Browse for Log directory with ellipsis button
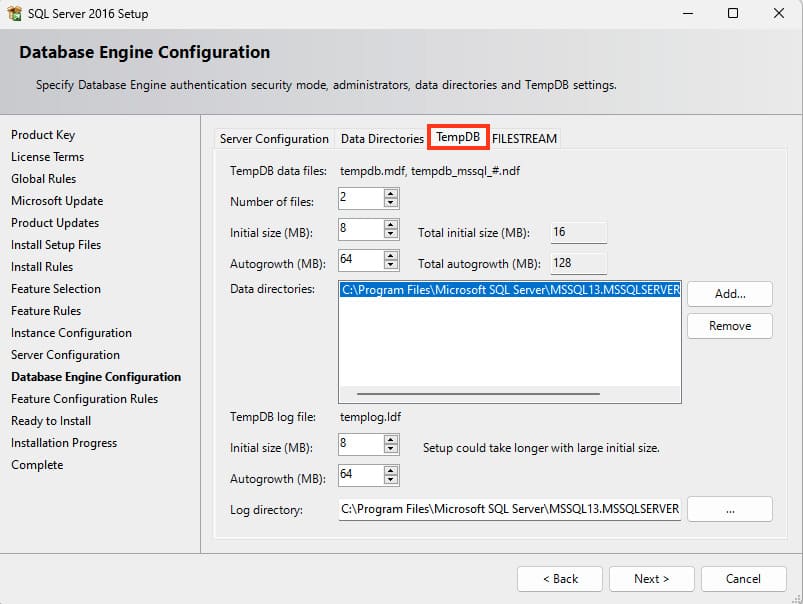 [730, 509]
